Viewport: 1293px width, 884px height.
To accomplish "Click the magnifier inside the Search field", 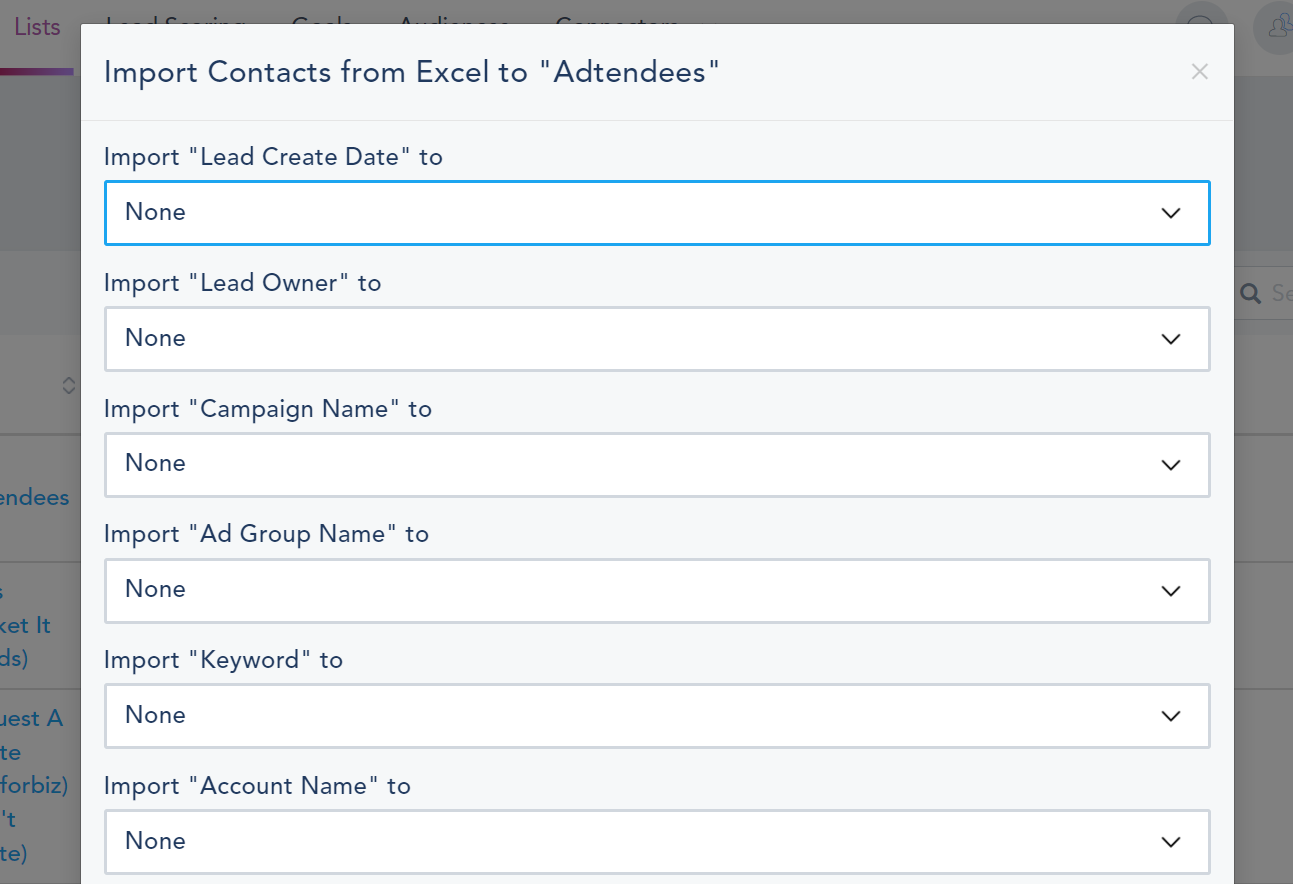I will (x=1251, y=293).
